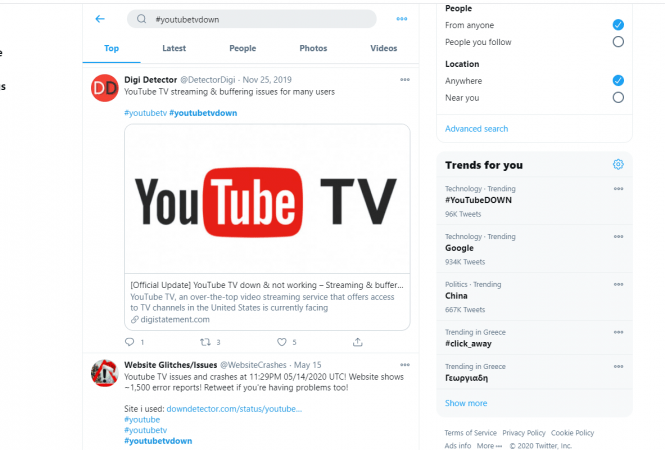Open the #click_away trend

534,338
